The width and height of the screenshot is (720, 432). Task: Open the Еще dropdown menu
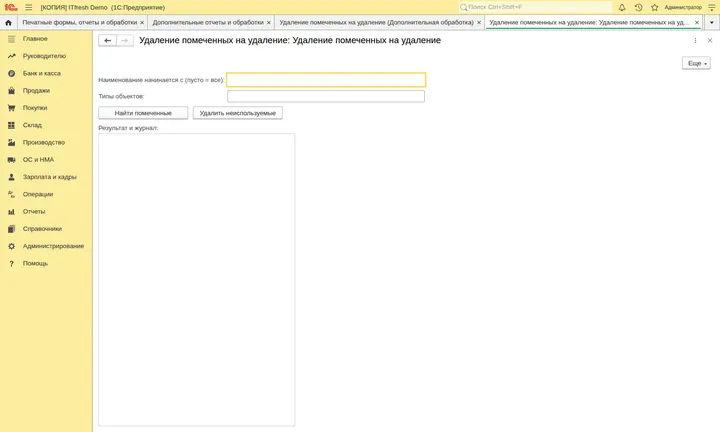[696, 63]
